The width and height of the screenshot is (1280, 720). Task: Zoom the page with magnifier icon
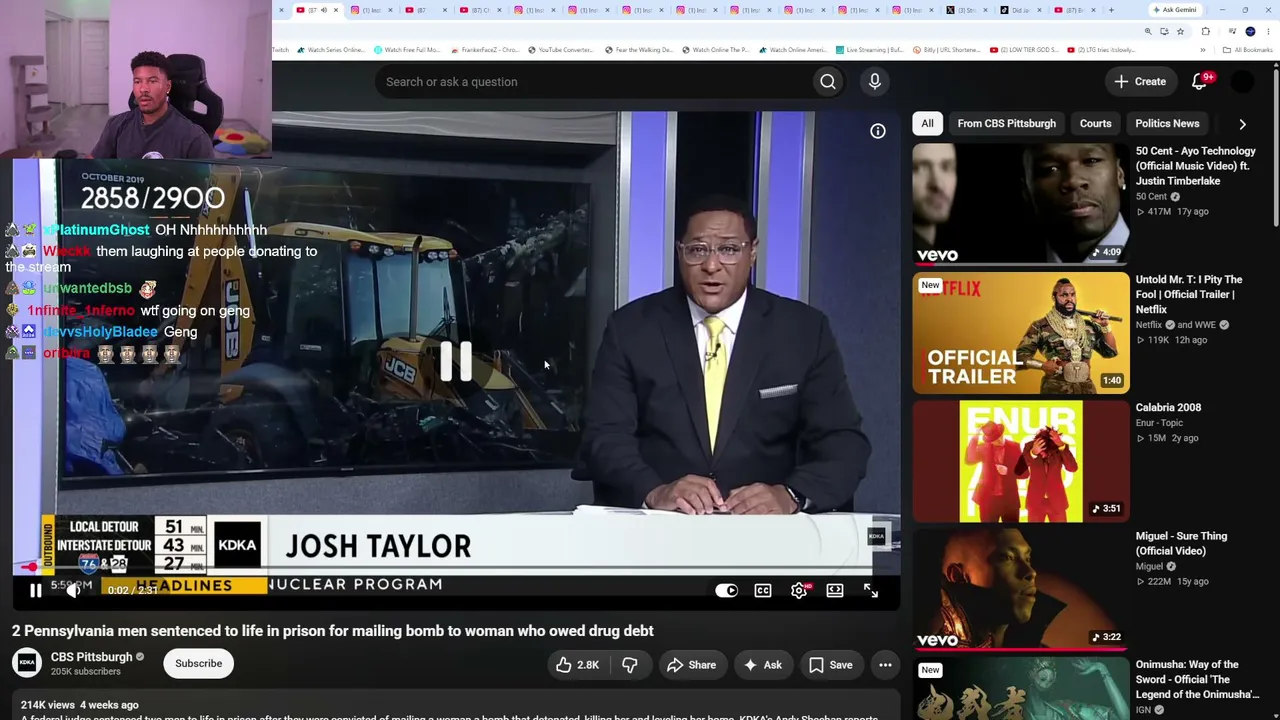[x=1148, y=31]
